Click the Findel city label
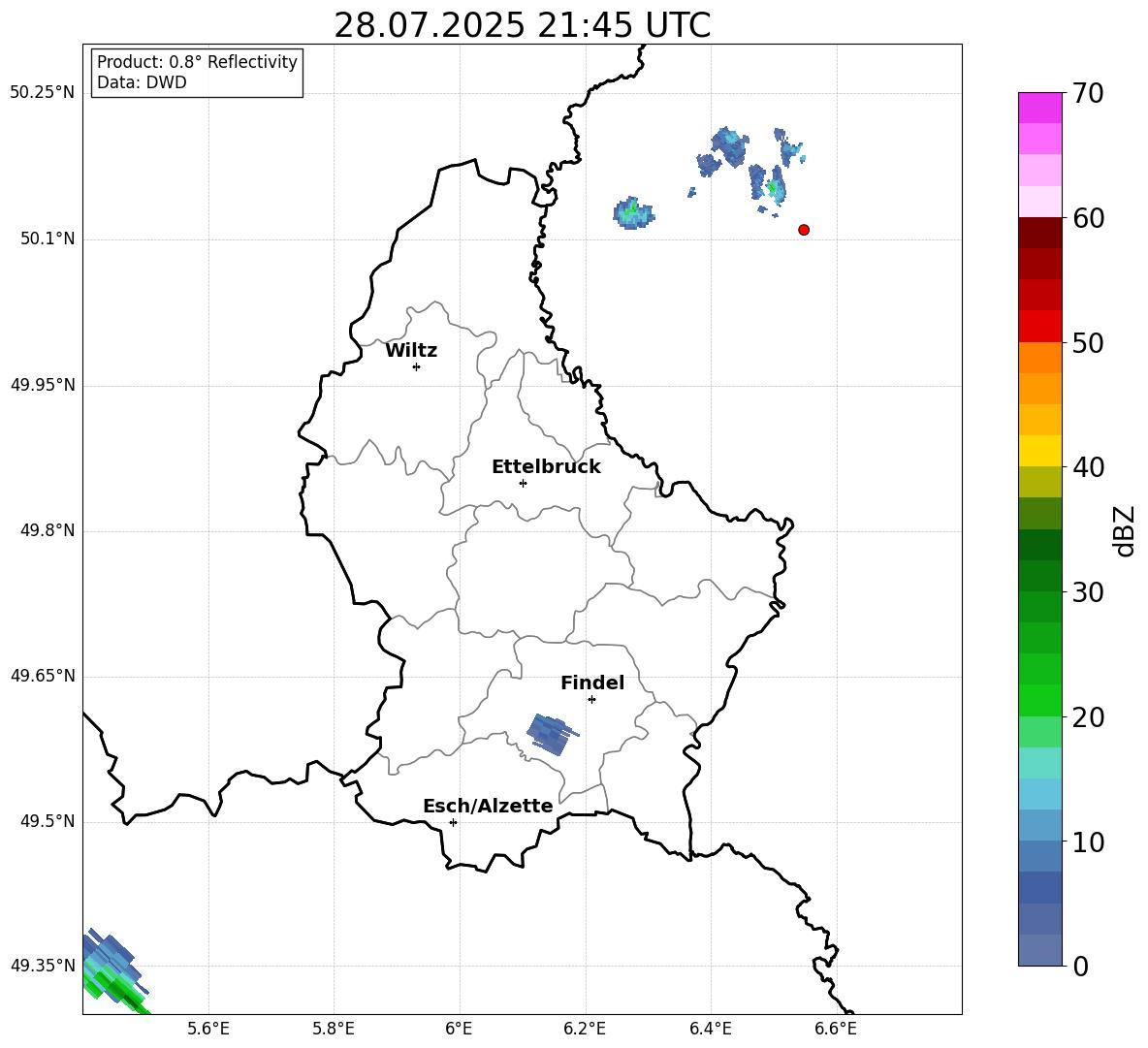Image resolution: width=1148 pixels, height=1048 pixels. click(592, 683)
